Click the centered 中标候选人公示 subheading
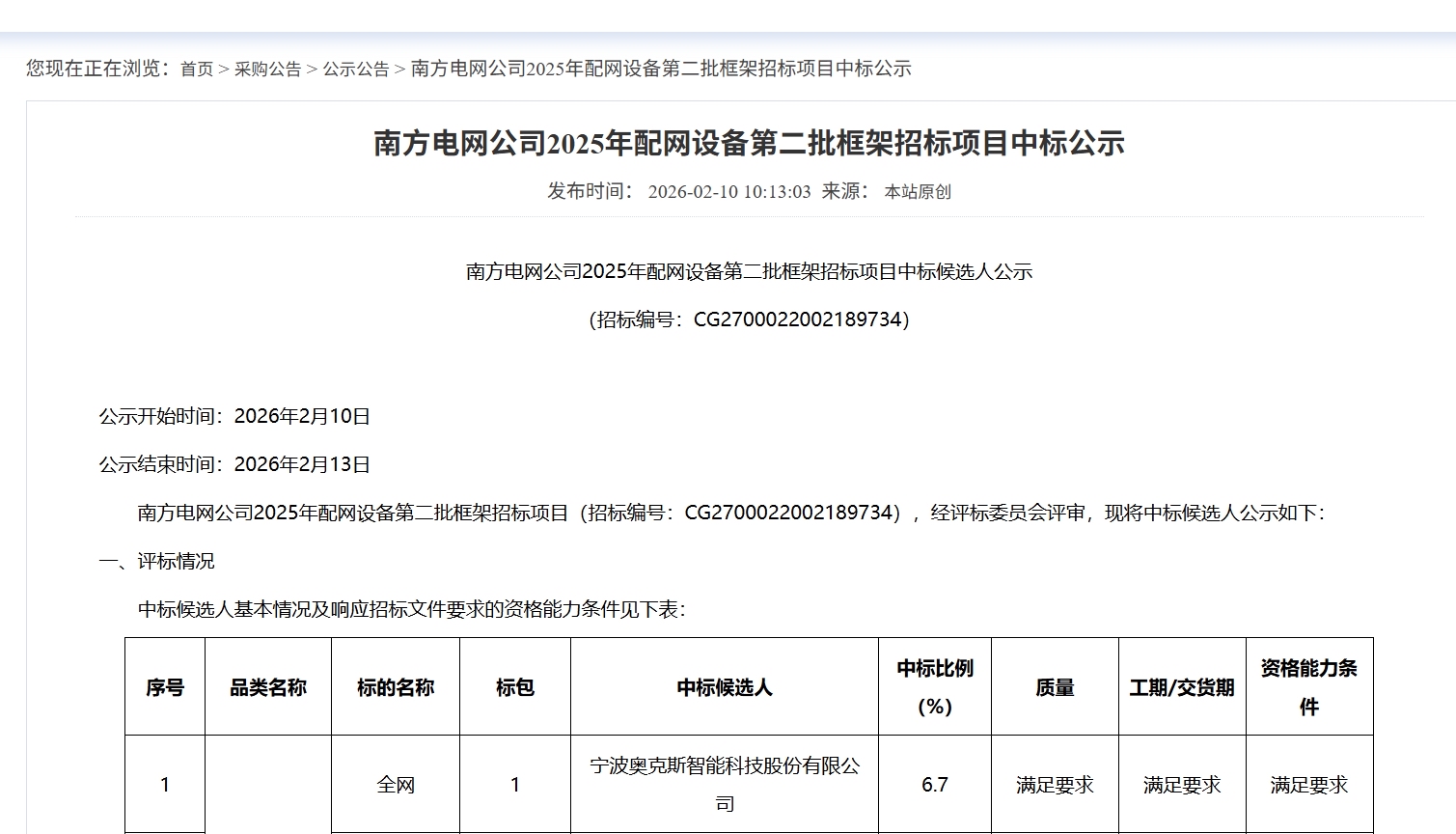The height and width of the screenshot is (834, 1456). 750,271
